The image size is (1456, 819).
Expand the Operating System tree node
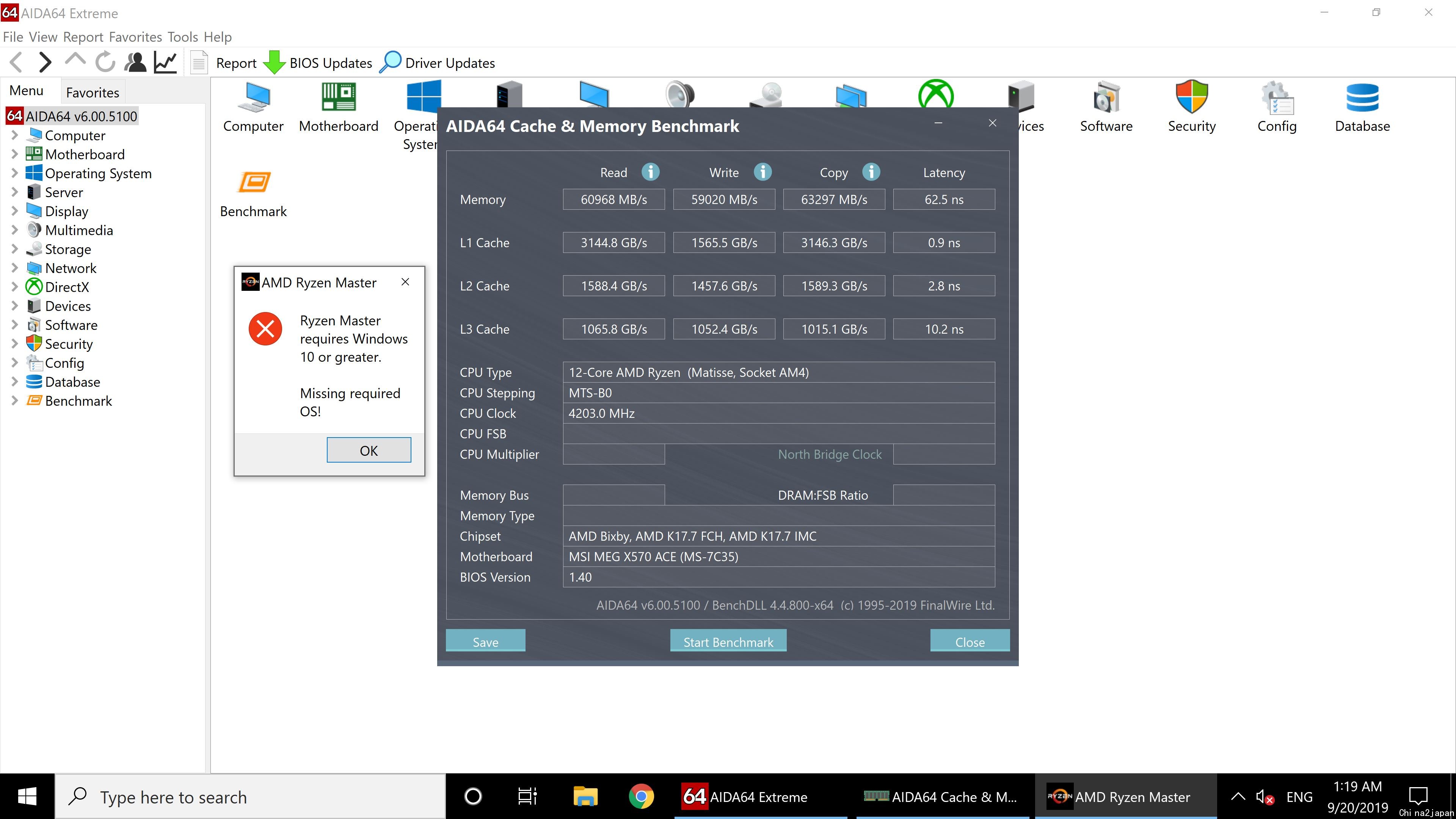coord(15,173)
